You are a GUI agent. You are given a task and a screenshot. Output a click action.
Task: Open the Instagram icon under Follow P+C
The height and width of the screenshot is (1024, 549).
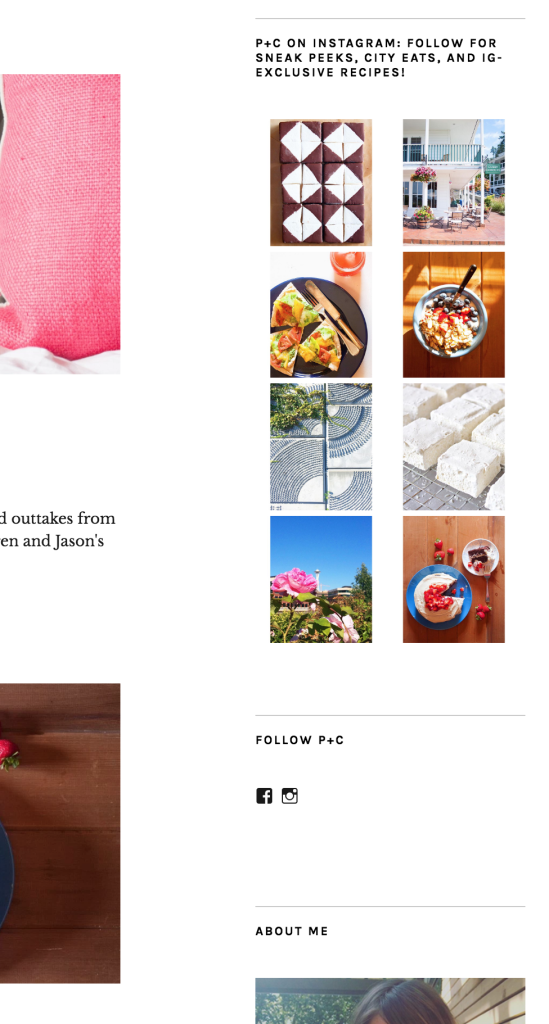[290, 795]
